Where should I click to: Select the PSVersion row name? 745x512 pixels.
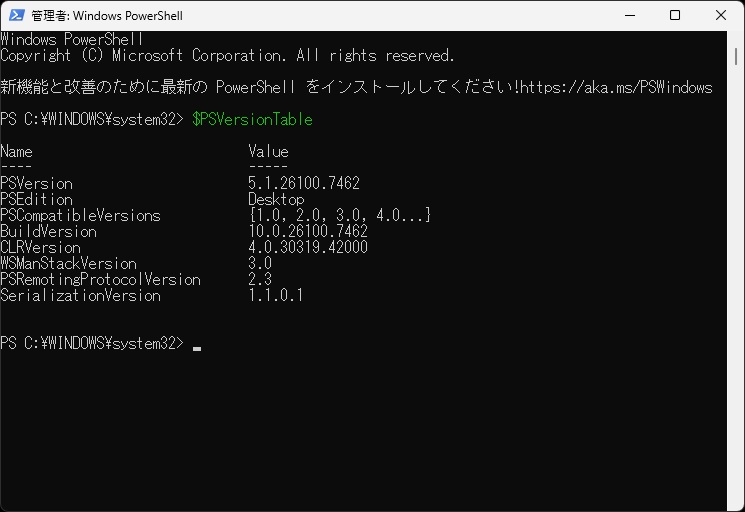point(36,184)
